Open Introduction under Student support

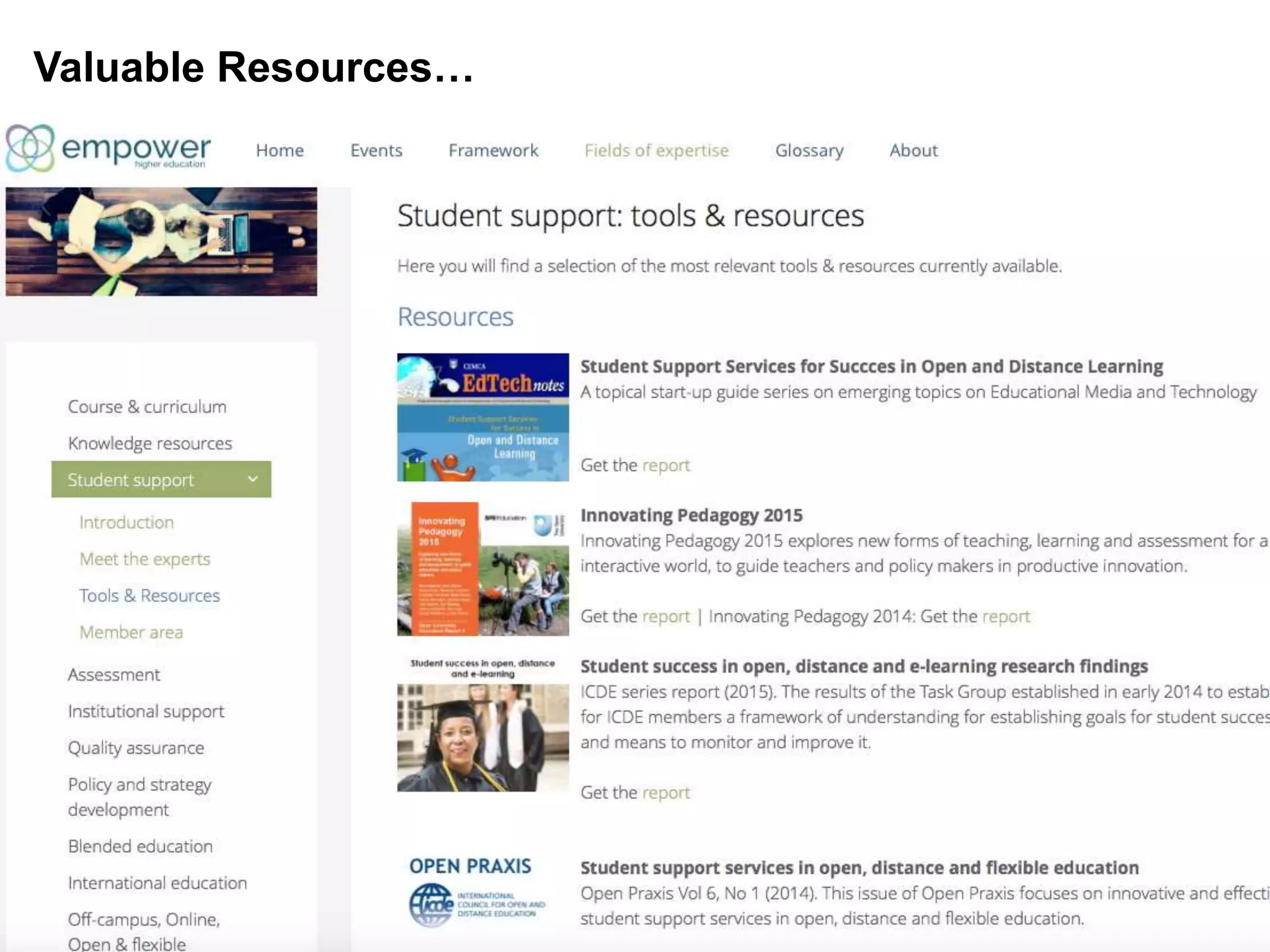tap(127, 522)
